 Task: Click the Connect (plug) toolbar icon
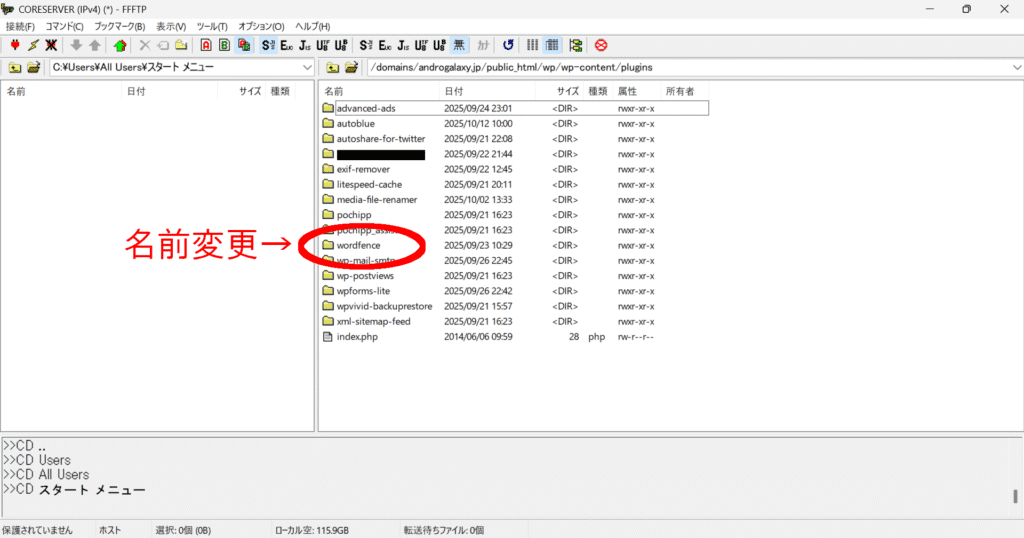pos(15,45)
